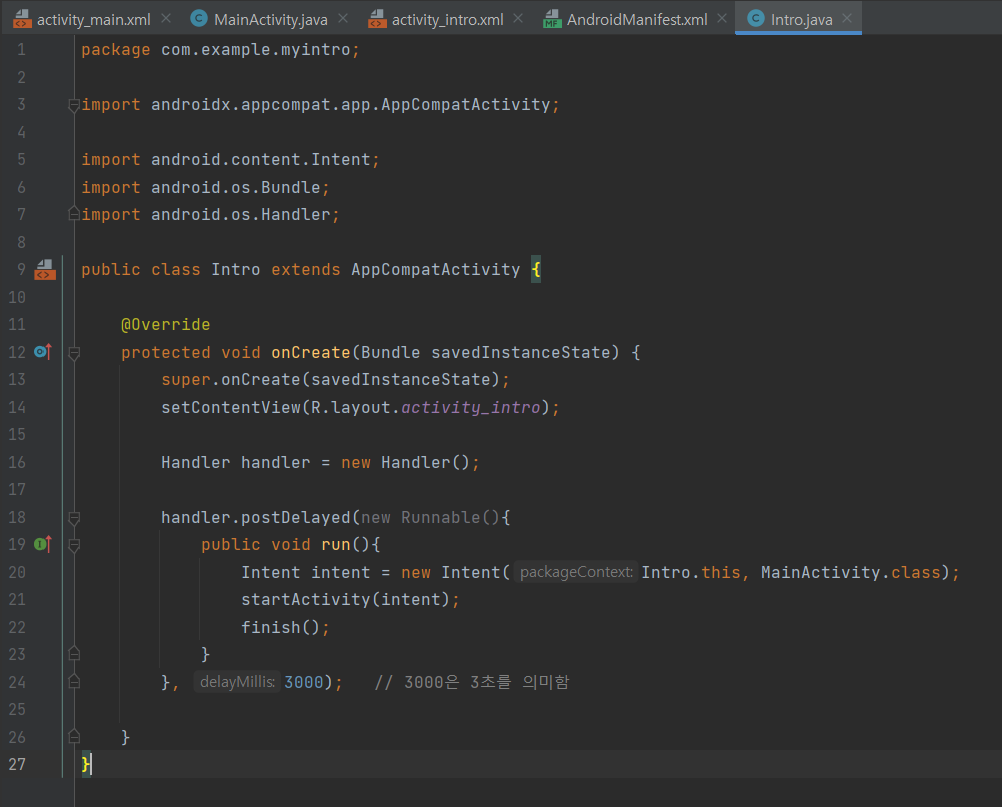Click the XML icon on activity_intro.xml tab
The width and height of the screenshot is (1002, 807).
pos(376,19)
